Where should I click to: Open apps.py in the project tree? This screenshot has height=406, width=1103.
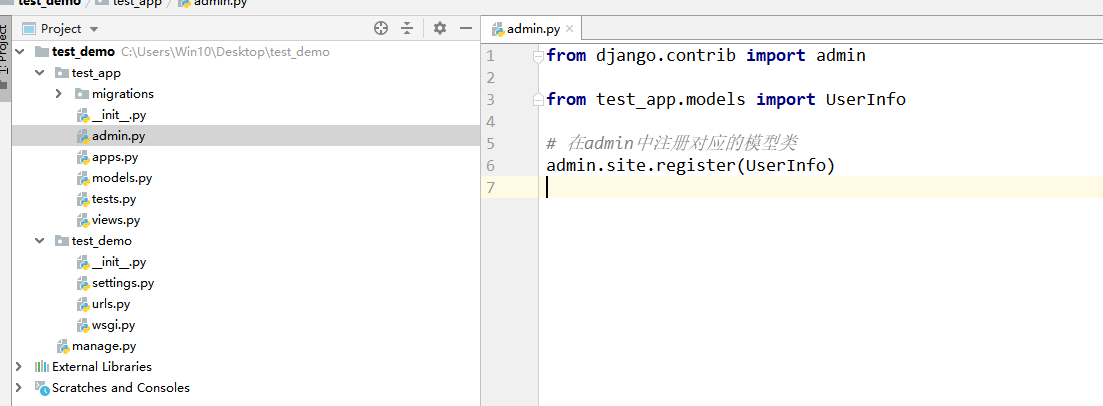(x=115, y=157)
